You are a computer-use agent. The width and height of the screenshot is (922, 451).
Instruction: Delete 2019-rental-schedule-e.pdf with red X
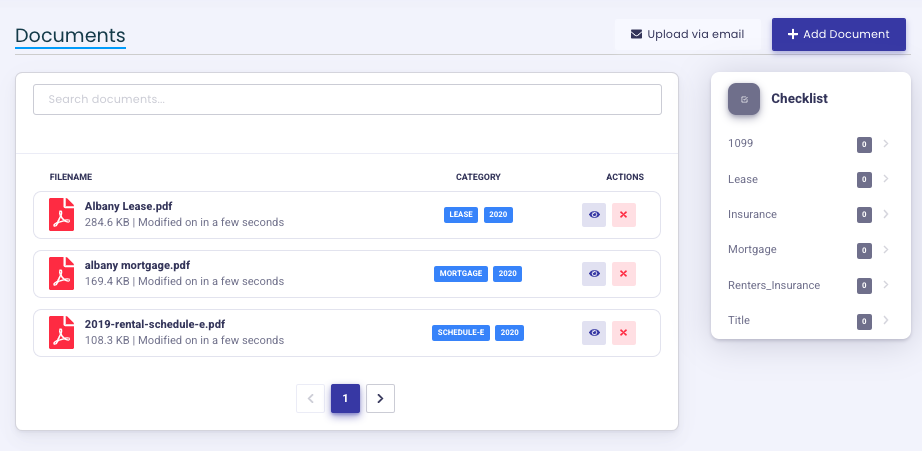(x=624, y=332)
